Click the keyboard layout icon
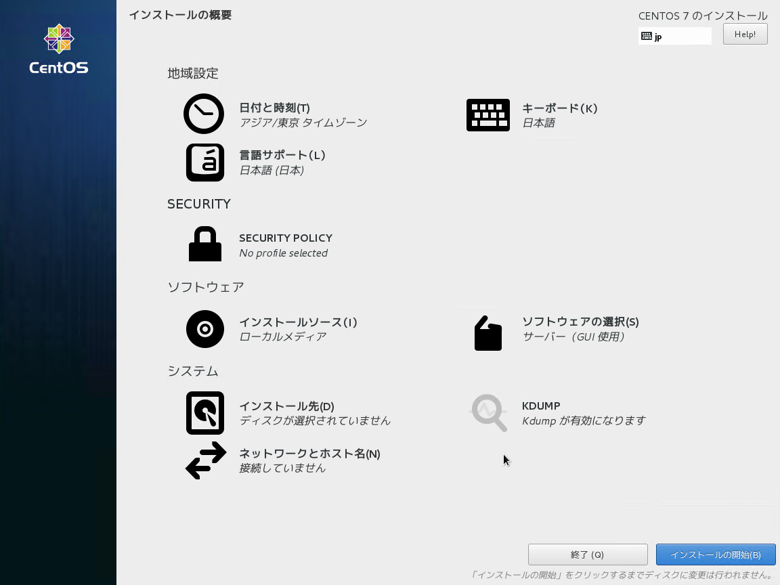Viewport: 780px width, 585px height. coord(488,115)
